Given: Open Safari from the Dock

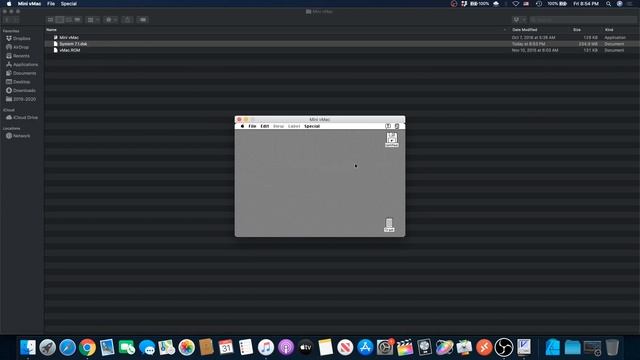Looking at the screenshot, I should 67,347.
